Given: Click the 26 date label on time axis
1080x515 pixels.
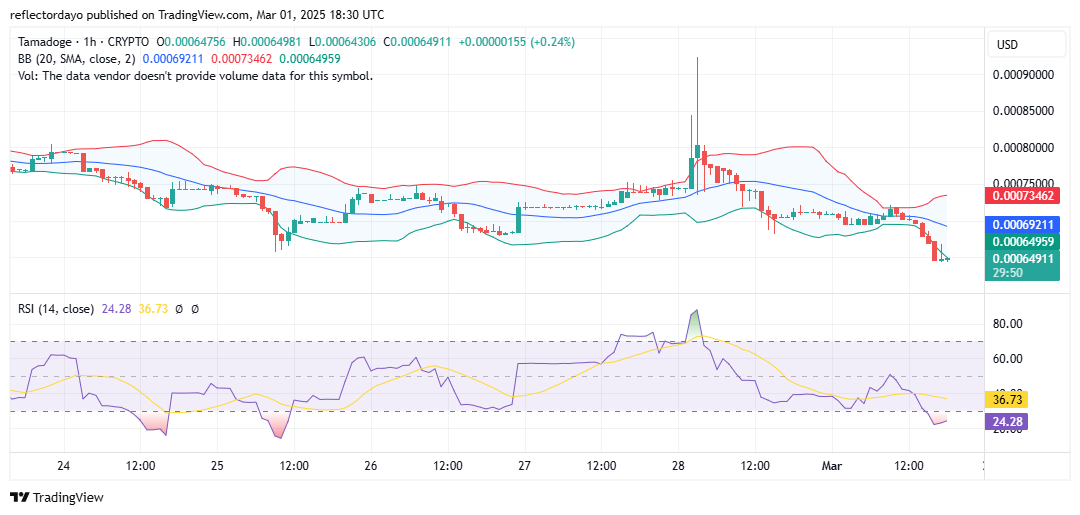Looking at the screenshot, I should click(x=371, y=466).
